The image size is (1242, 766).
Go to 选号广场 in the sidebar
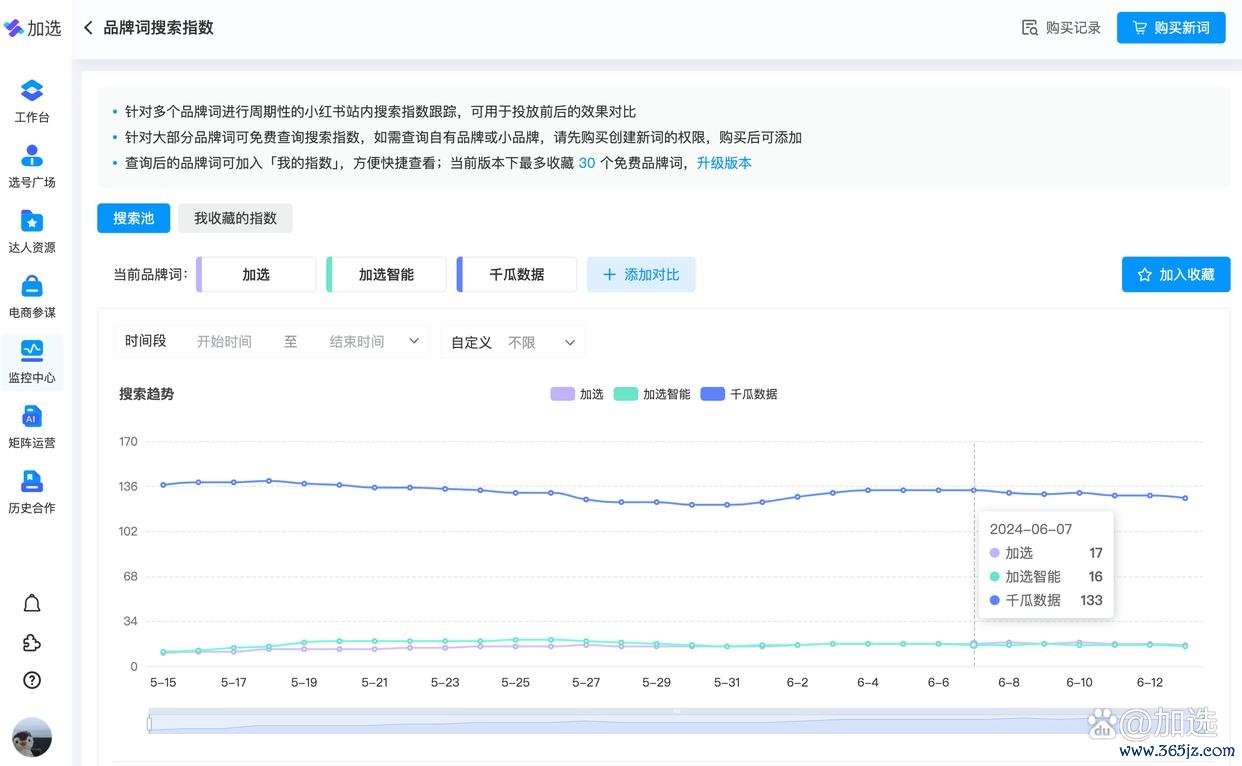32,157
